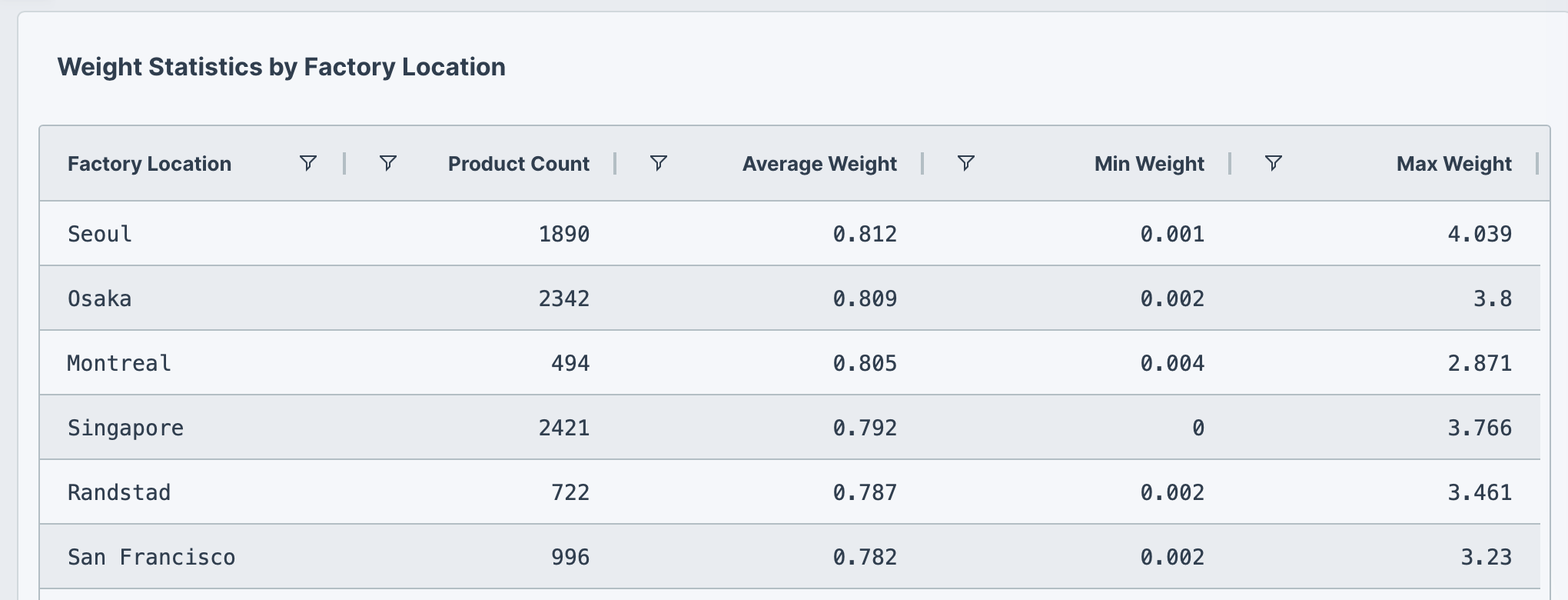
Task: Open the filter for Factory Location column
Action: pos(308,163)
